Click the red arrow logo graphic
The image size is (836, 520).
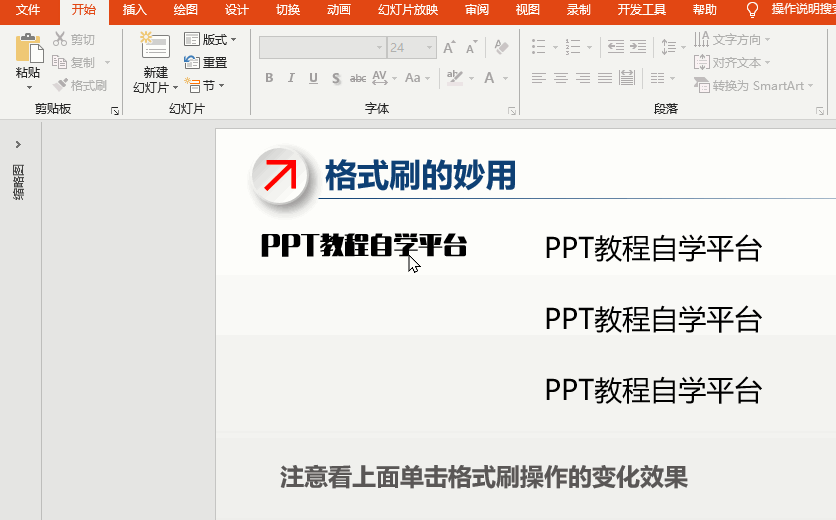[280, 175]
